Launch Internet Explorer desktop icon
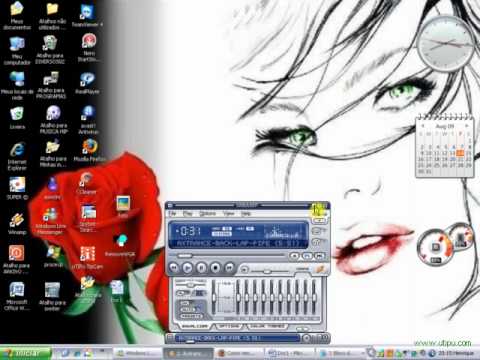The height and width of the screenshot is (360, 480). (17, 156)
